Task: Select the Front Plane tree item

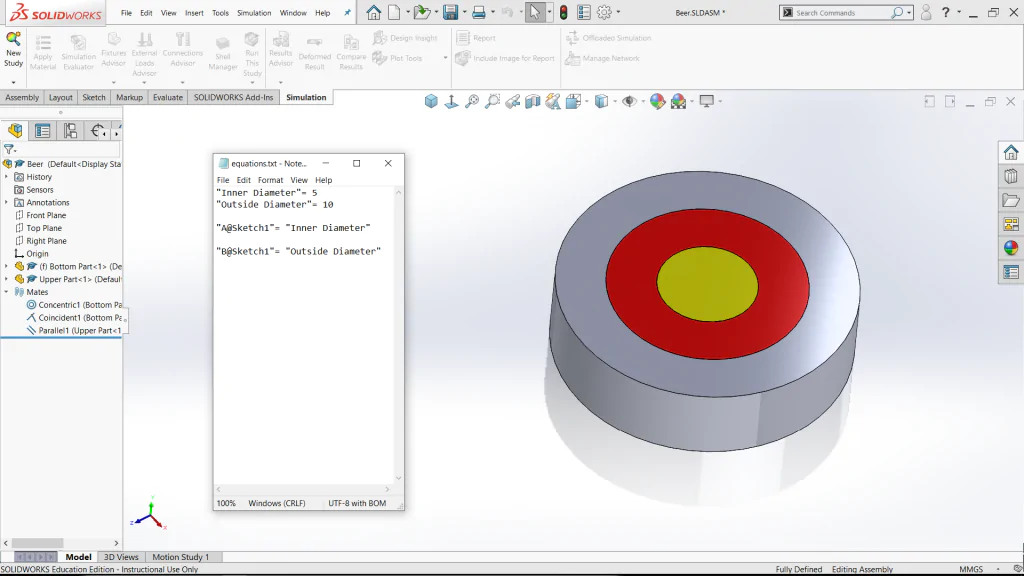Action: tap(40, 216)
